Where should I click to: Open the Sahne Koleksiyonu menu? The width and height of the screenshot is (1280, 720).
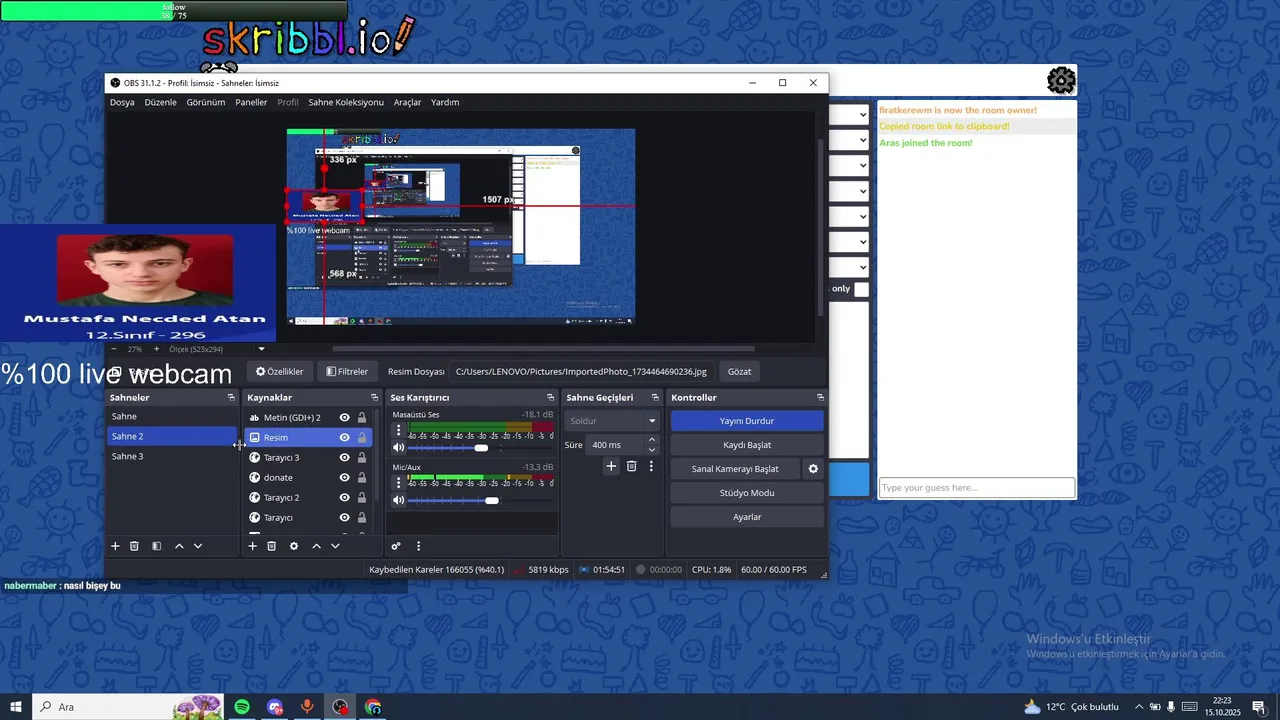pyautogui.click(x=346, y=102)
